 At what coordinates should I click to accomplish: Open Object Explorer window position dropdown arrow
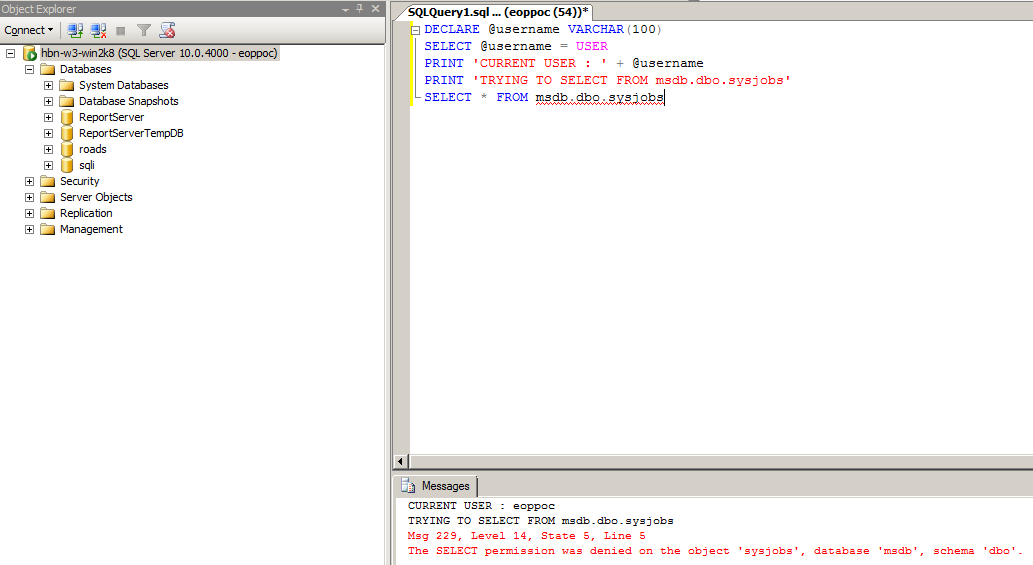click(x=345, y=9)
